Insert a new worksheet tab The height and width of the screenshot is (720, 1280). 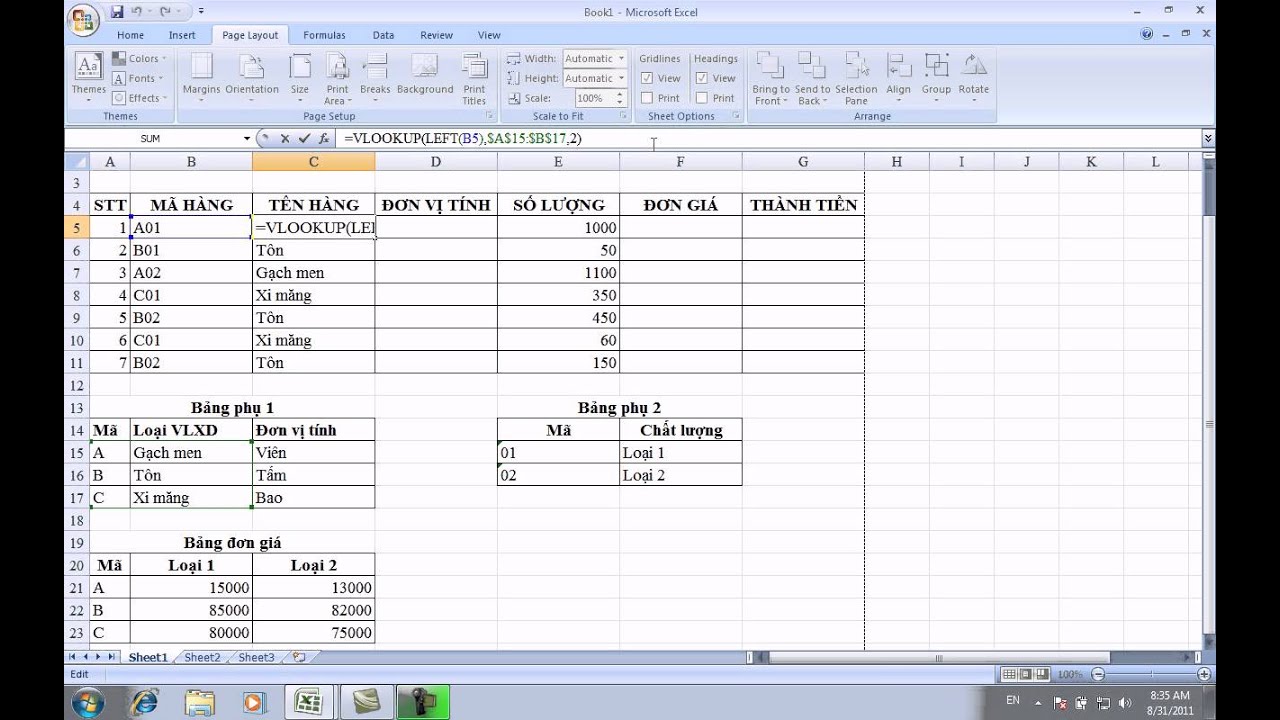(x=298, y=657)
